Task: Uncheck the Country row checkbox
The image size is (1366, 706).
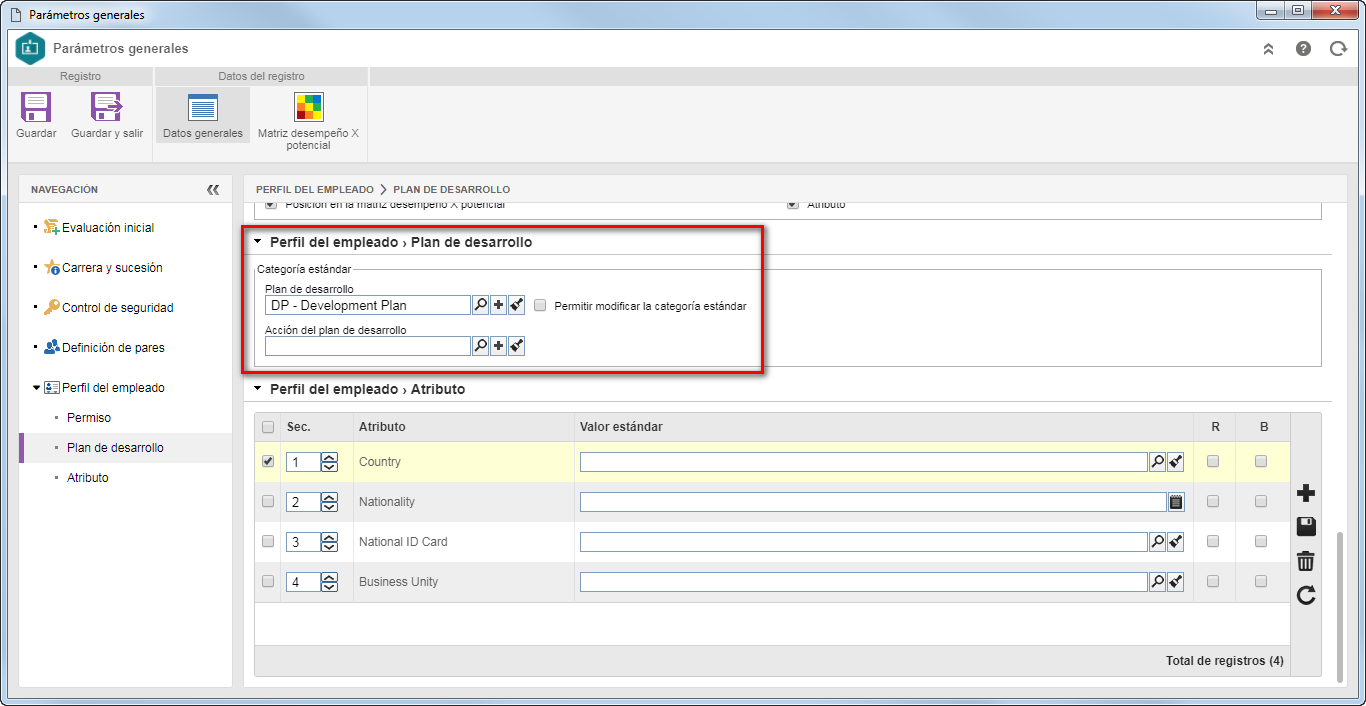Action: tap(268, 461)
